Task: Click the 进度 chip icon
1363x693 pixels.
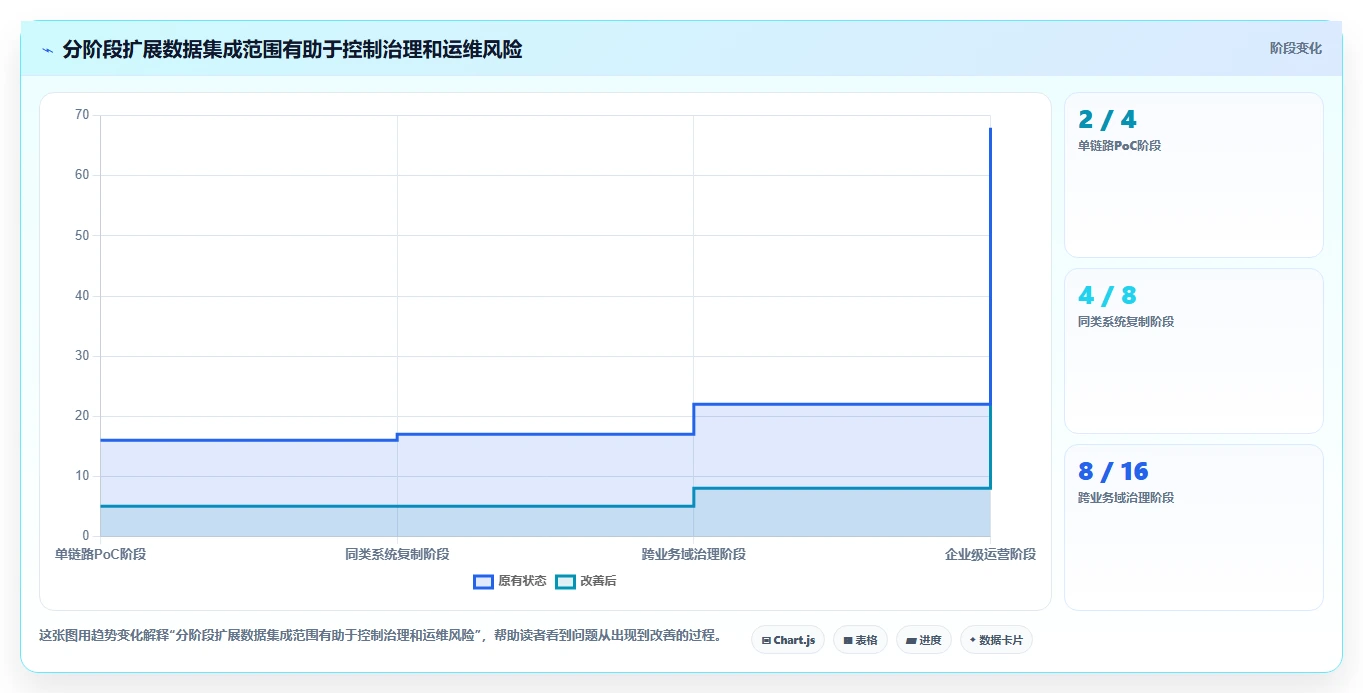Action: pos(912,640)
